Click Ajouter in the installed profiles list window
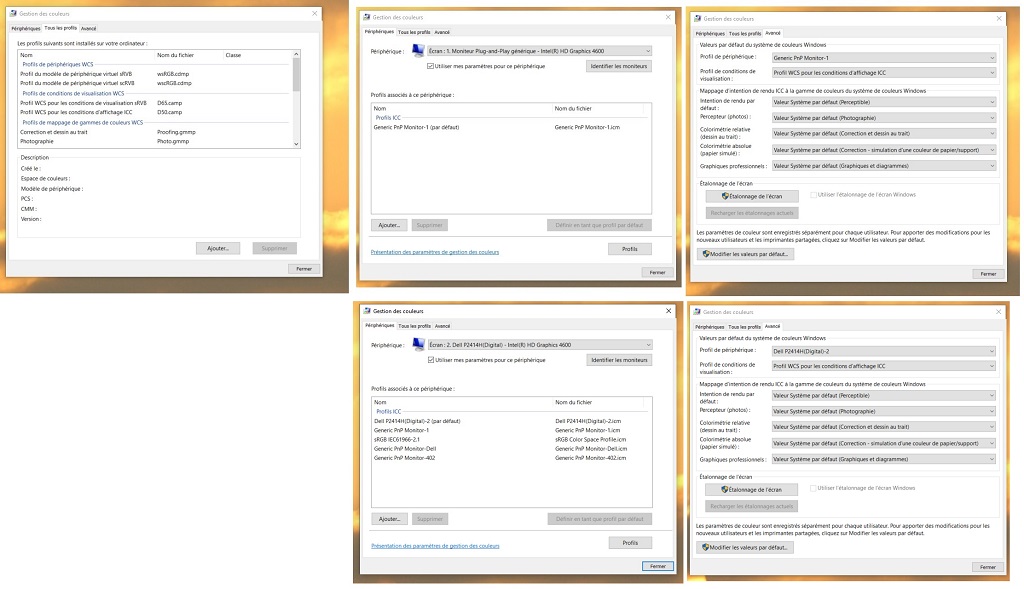Screen dimensions: 1024x589 (x=218, y=248)
